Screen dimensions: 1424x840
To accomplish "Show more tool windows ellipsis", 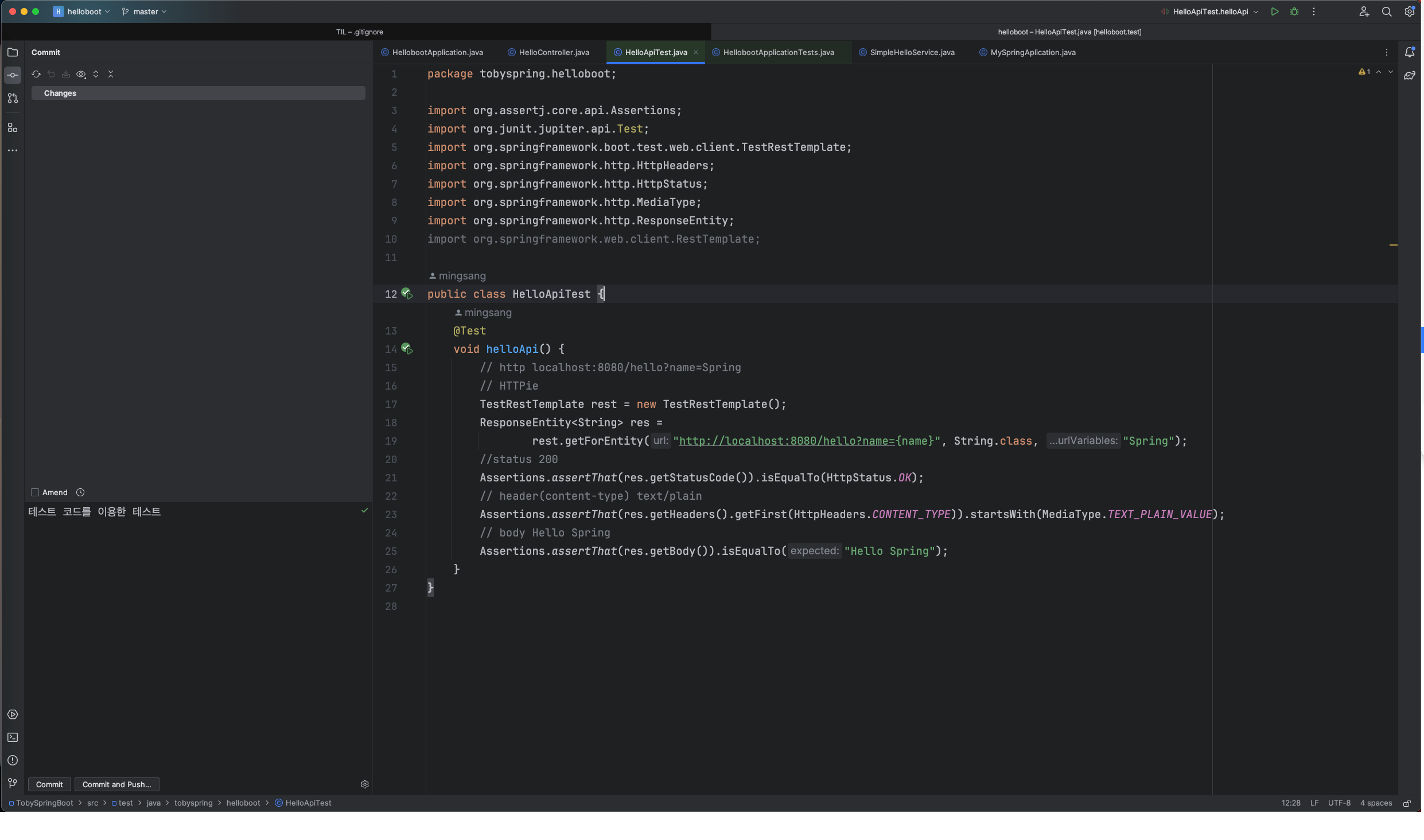I will click(13, 150).
